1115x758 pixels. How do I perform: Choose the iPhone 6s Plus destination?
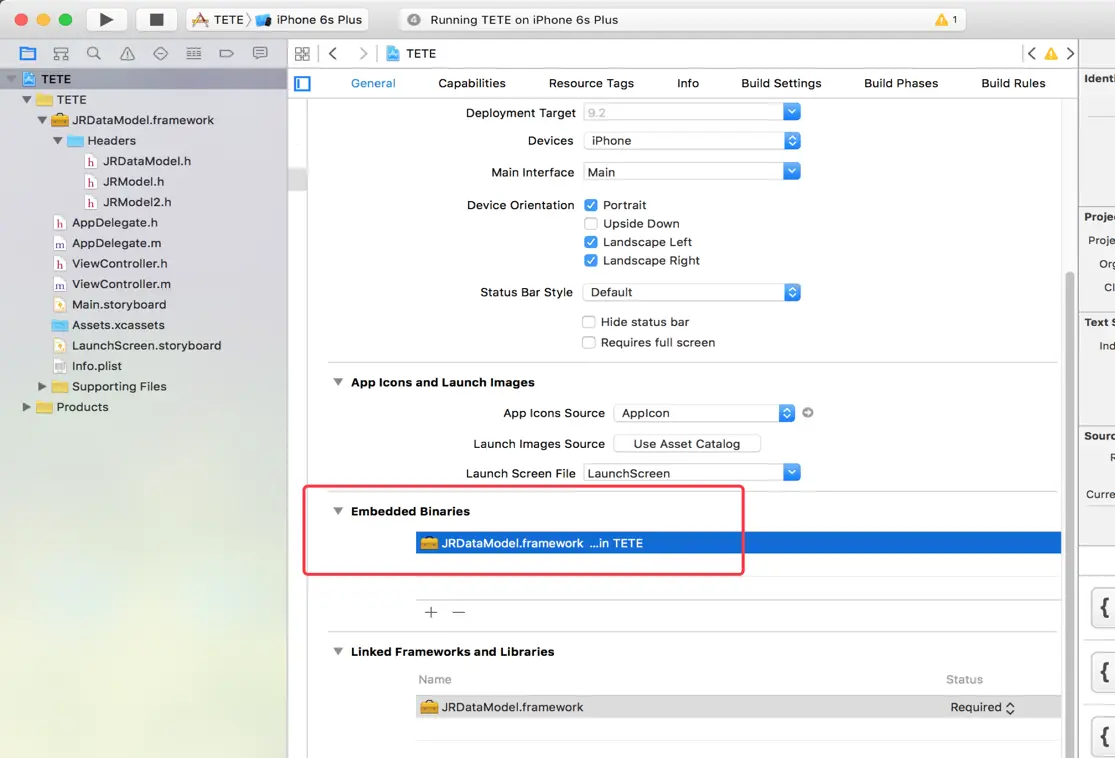click(x=309, y=19)
